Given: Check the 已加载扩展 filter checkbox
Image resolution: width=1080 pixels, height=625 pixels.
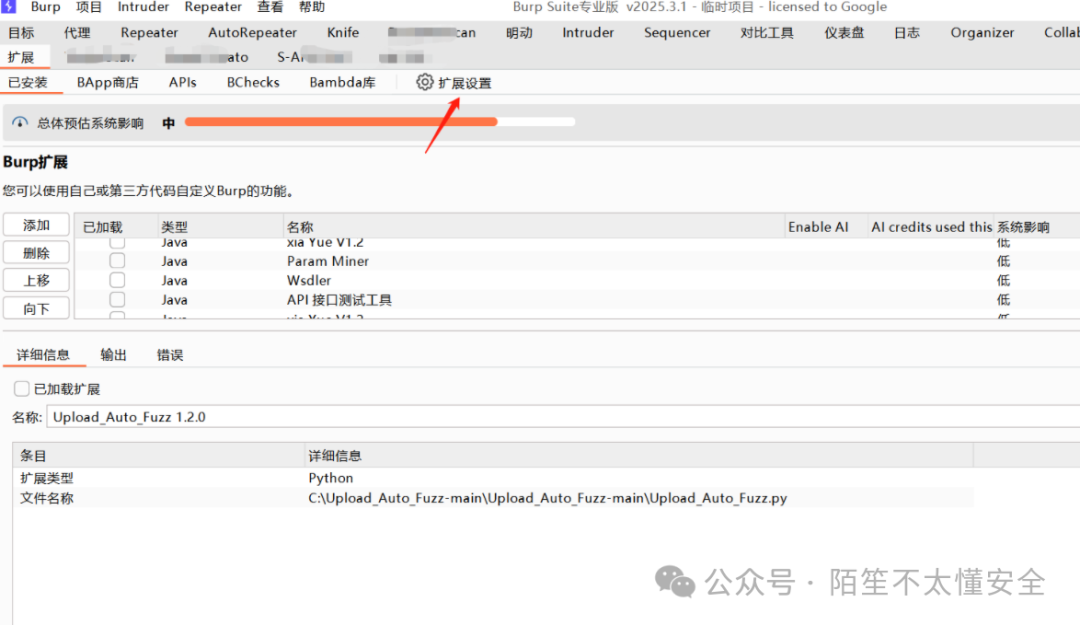Looking at the screenshot, I should (21, 388).
